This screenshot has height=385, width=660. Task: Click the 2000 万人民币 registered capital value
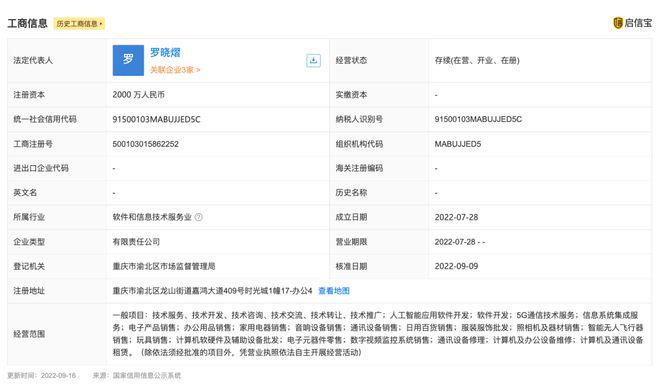(x=138, y=95)
